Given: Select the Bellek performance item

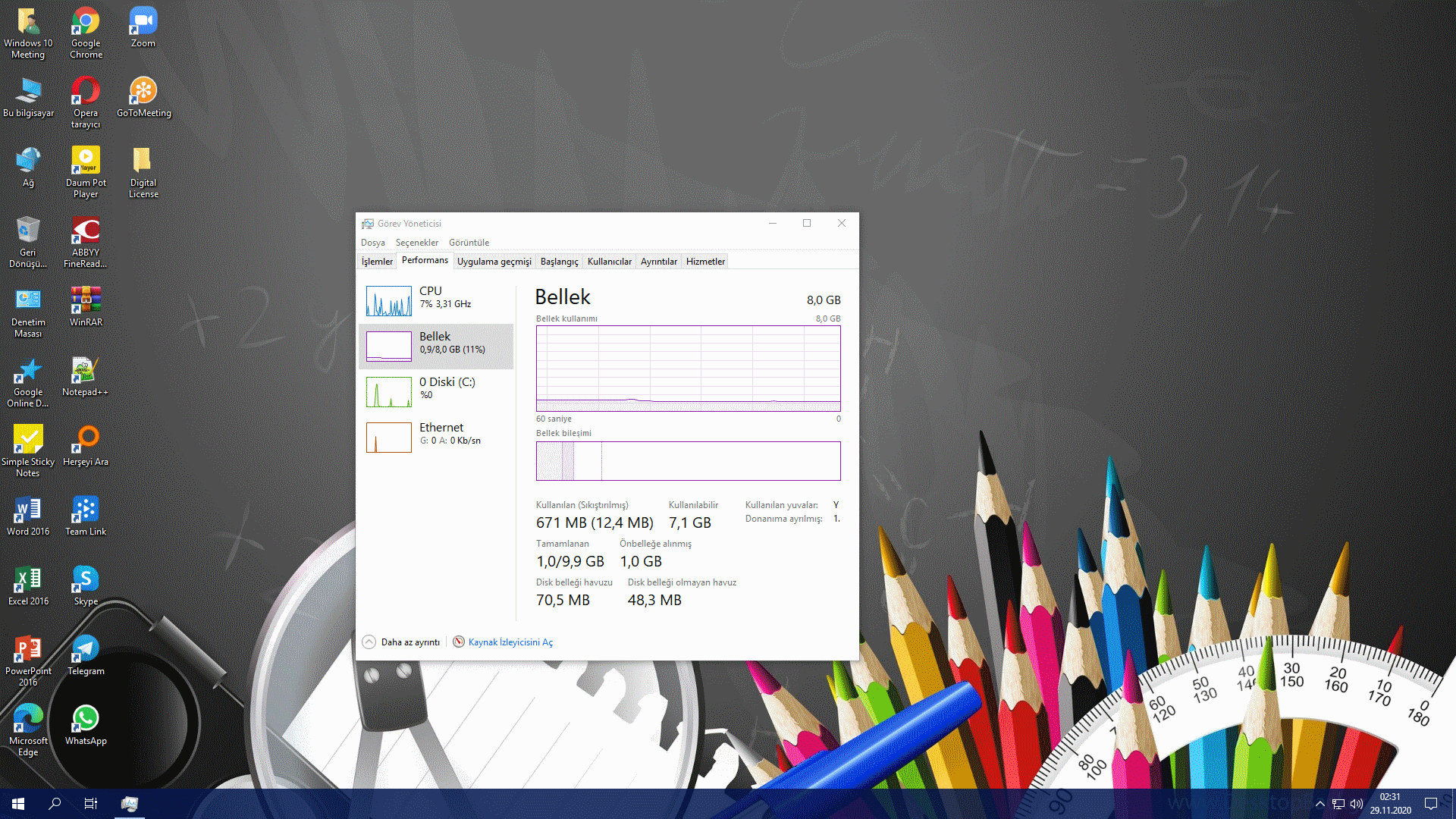Looking at the screenshot, I should point(436,347).
